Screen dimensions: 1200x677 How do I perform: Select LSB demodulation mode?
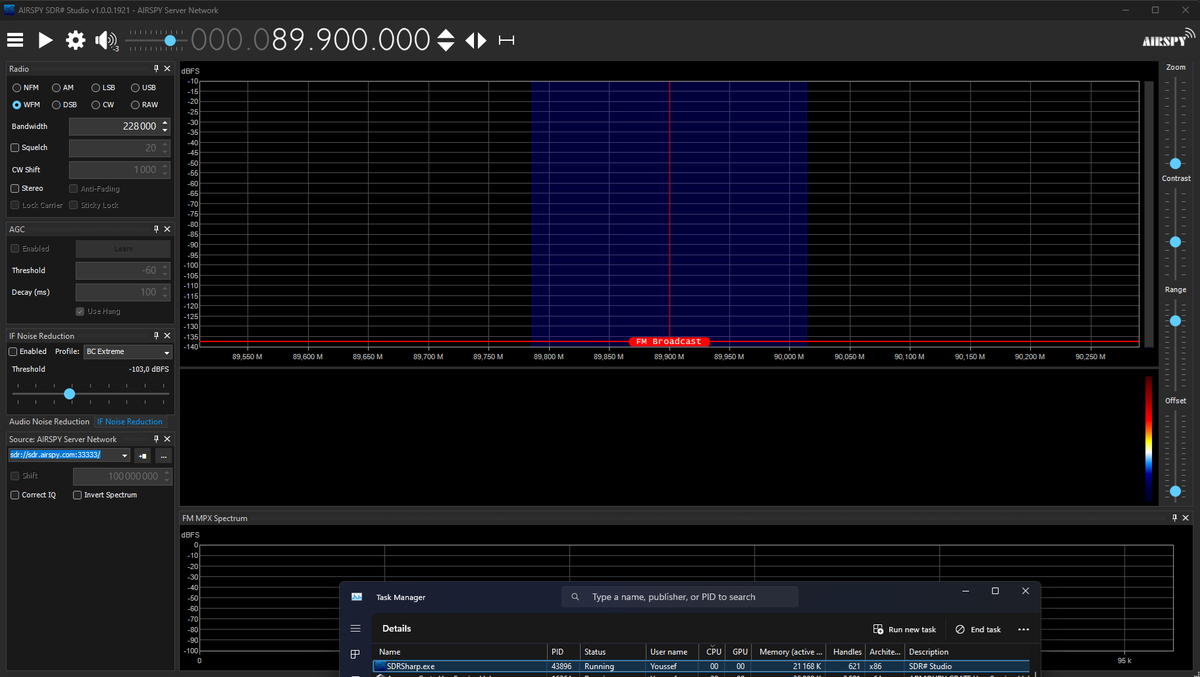[x=103, y=88]
